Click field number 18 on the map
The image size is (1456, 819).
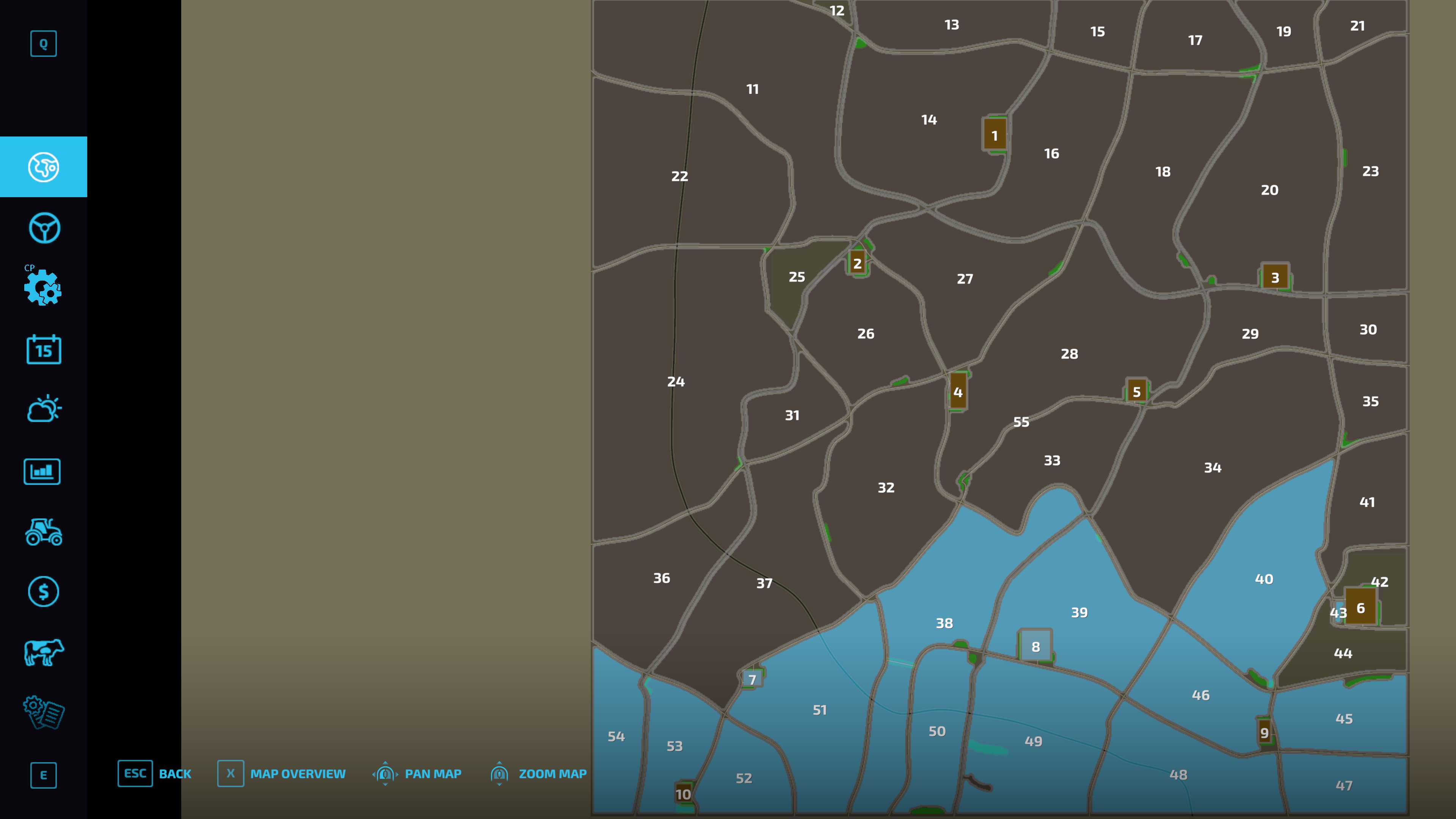[1163, 171]
